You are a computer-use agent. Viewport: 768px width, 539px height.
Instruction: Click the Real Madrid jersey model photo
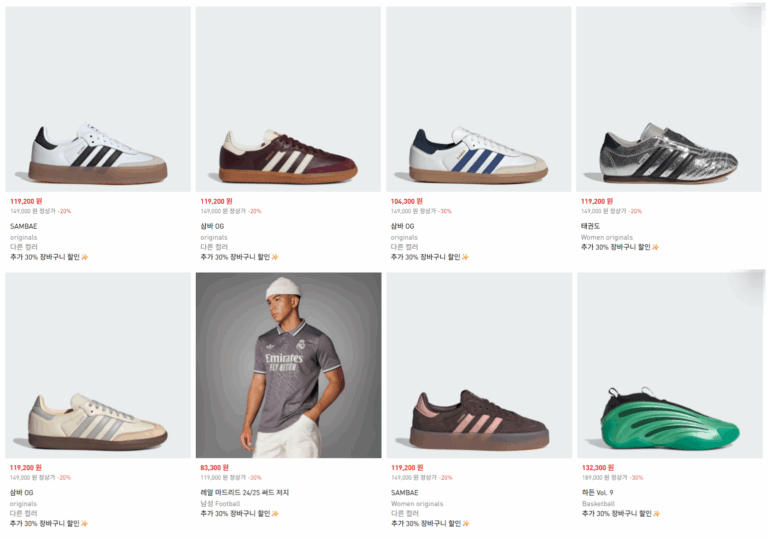point(288,365)
